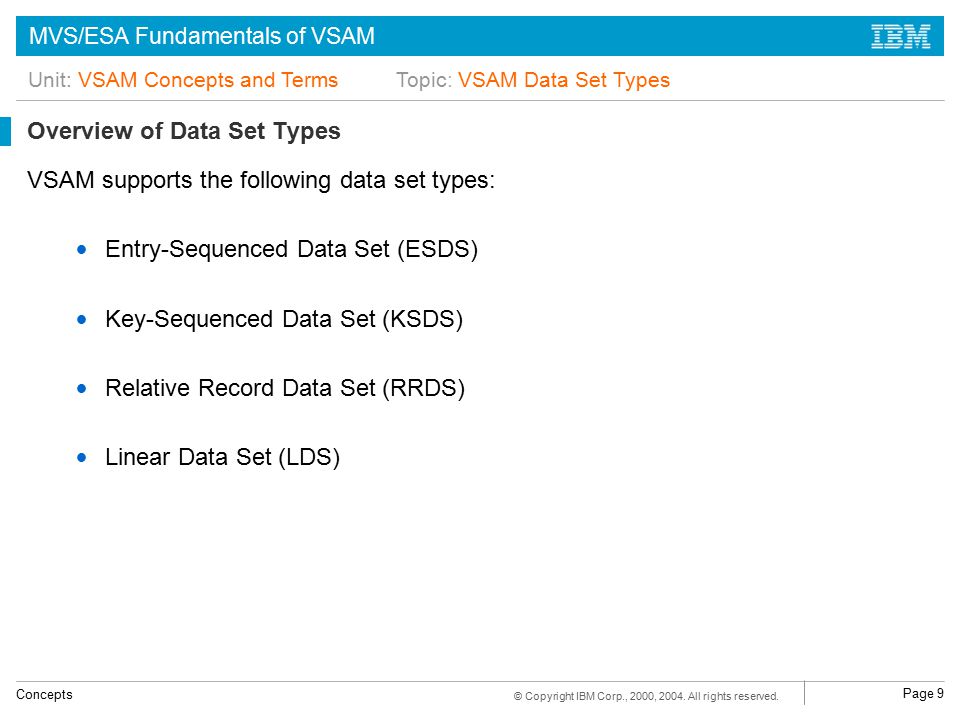Click Linear Data Set (LDS) item
This screenshot has width=960, height=720.
(222, 457)
